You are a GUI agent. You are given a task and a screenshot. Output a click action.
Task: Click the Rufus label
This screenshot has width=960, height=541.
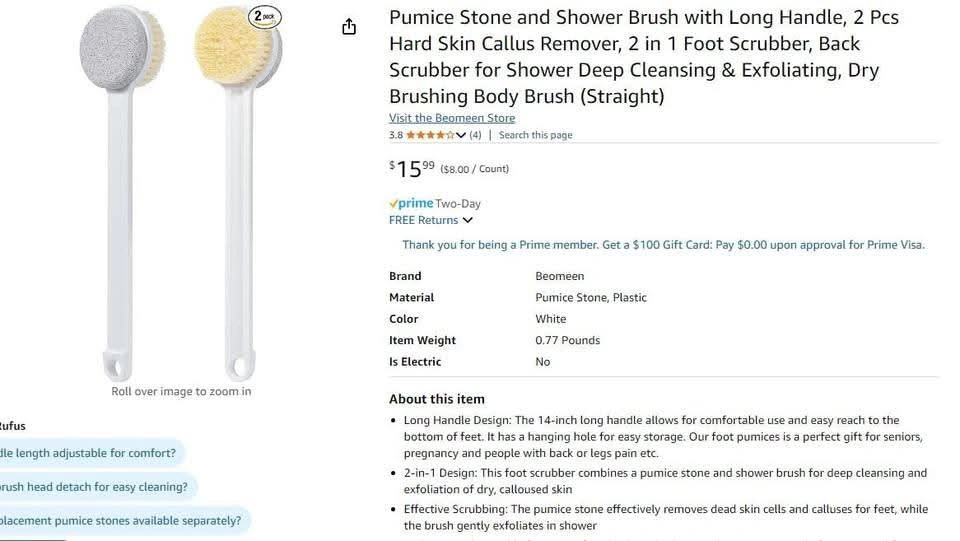coord(13,426)
